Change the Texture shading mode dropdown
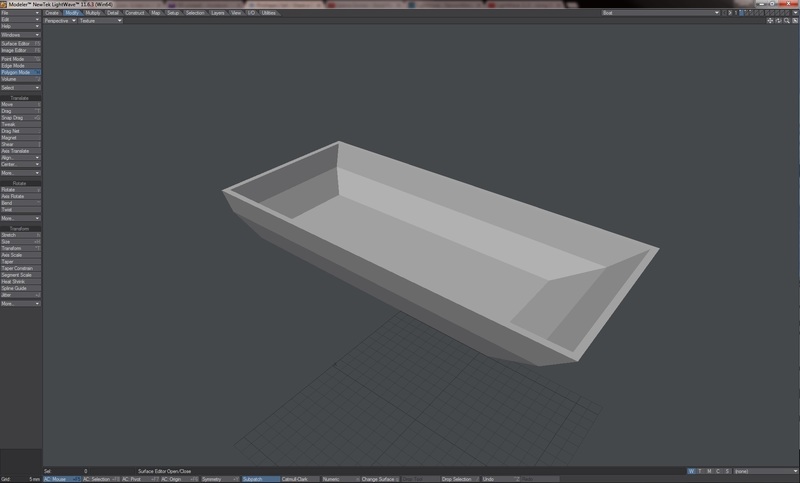 tap(101, 21)
